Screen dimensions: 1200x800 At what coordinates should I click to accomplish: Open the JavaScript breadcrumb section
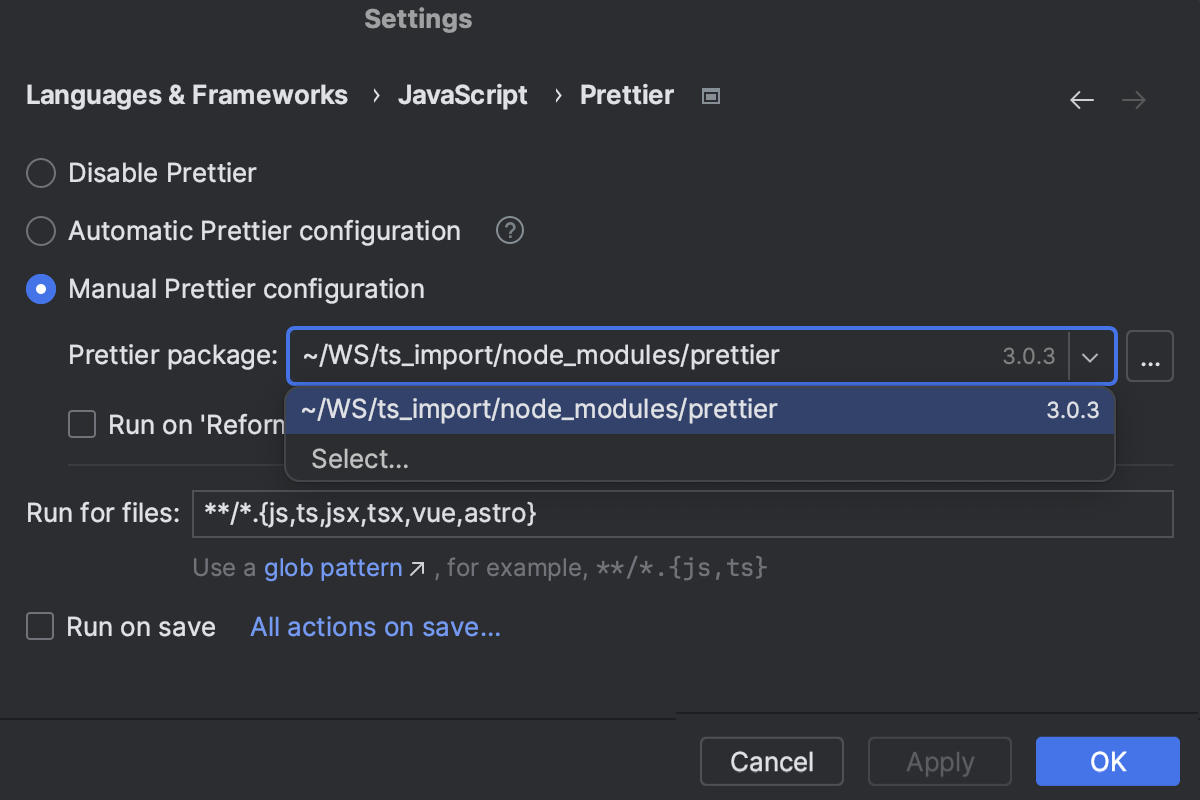462,95
